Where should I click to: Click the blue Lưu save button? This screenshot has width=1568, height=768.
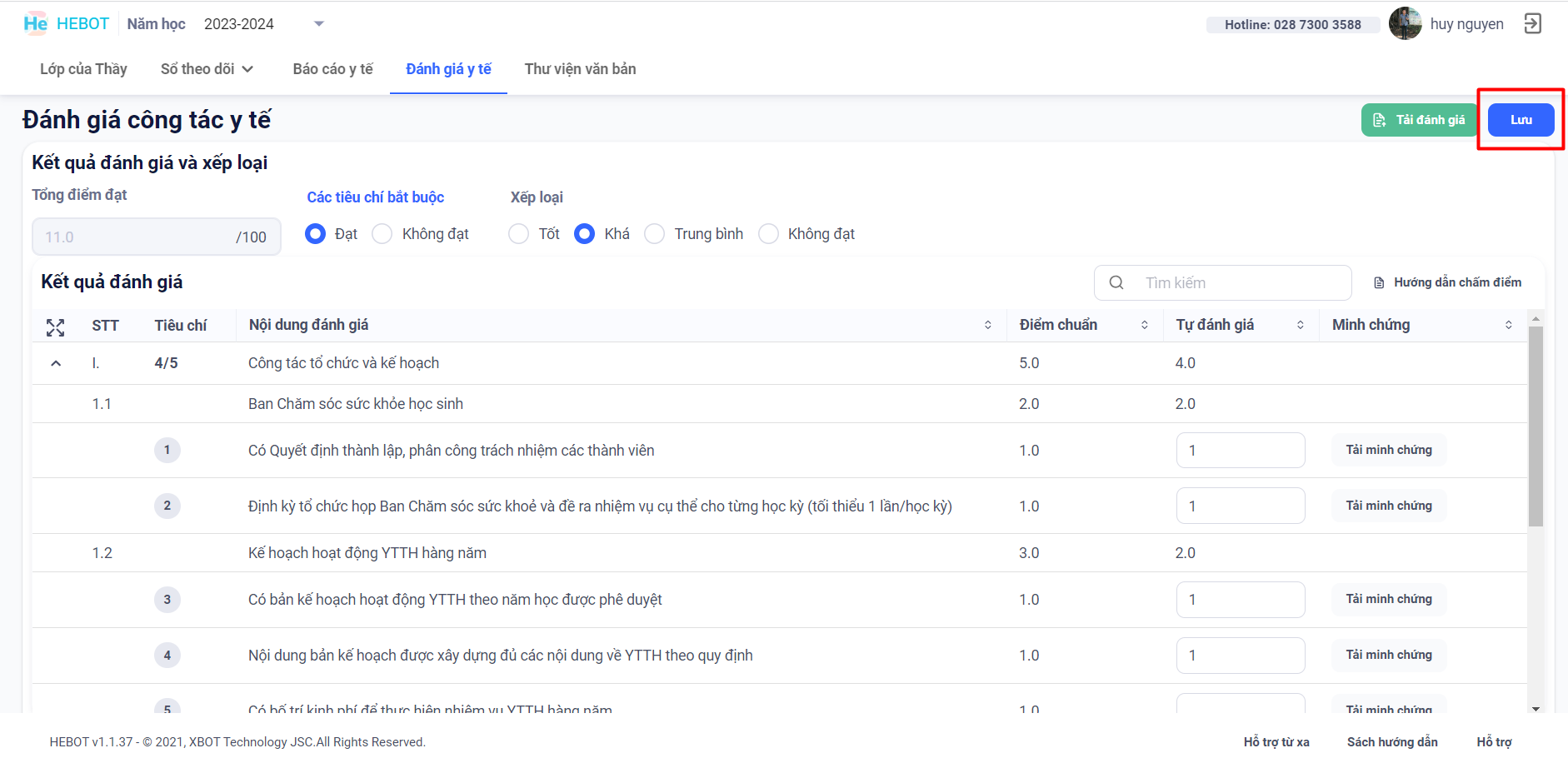[x=1521, y=120]
